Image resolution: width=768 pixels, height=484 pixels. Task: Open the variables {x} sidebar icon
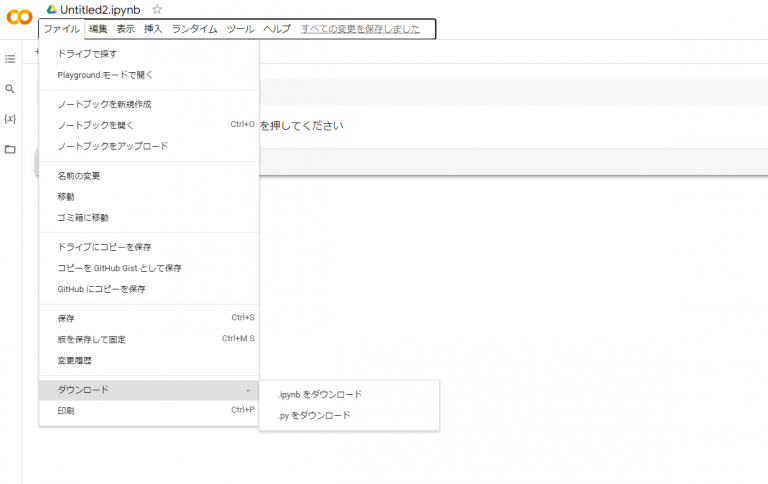pos(10,119)
